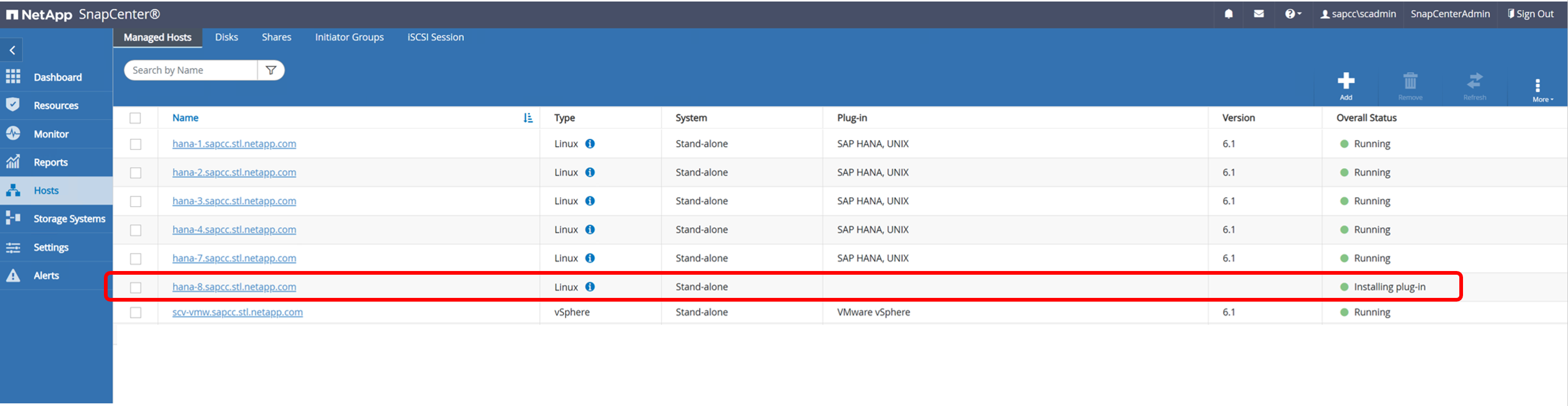
Task: Click Sign Out in the header
Action: tap(1530, 14)
